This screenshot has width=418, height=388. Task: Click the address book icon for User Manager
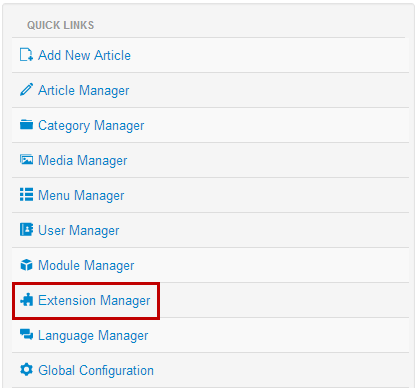pos(26,230)
